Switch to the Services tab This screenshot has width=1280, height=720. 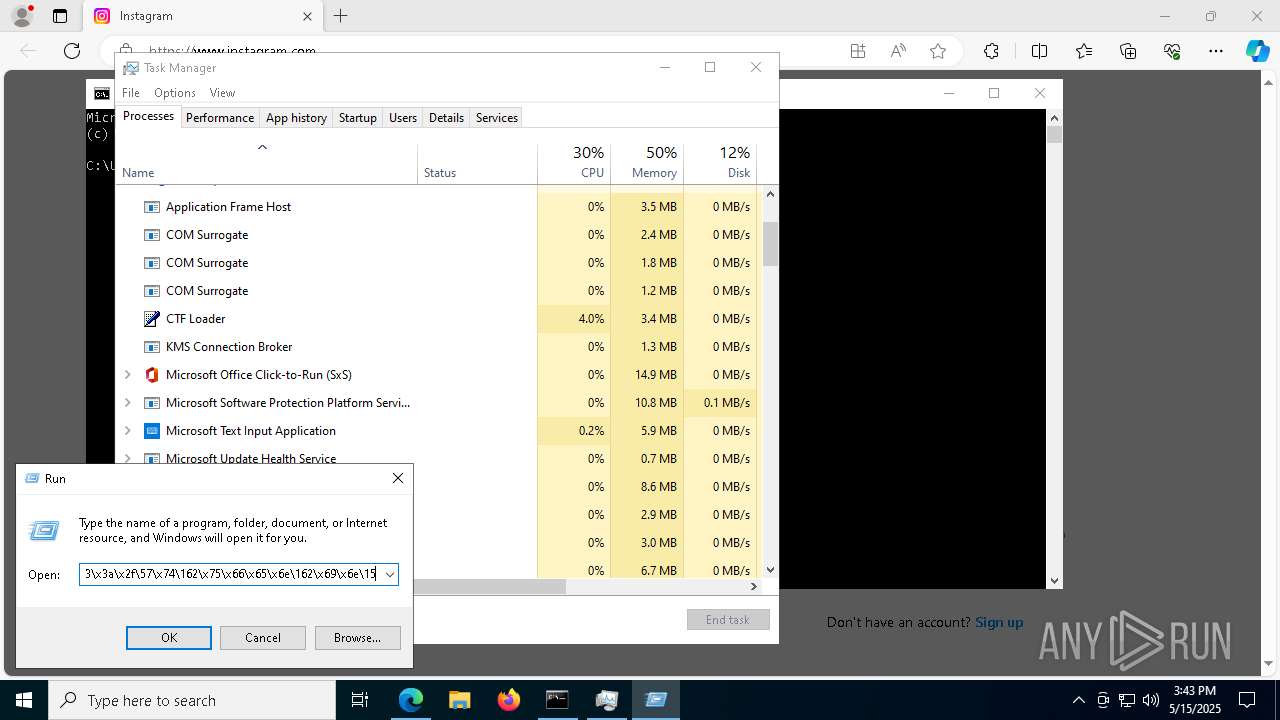click(497, 118)
